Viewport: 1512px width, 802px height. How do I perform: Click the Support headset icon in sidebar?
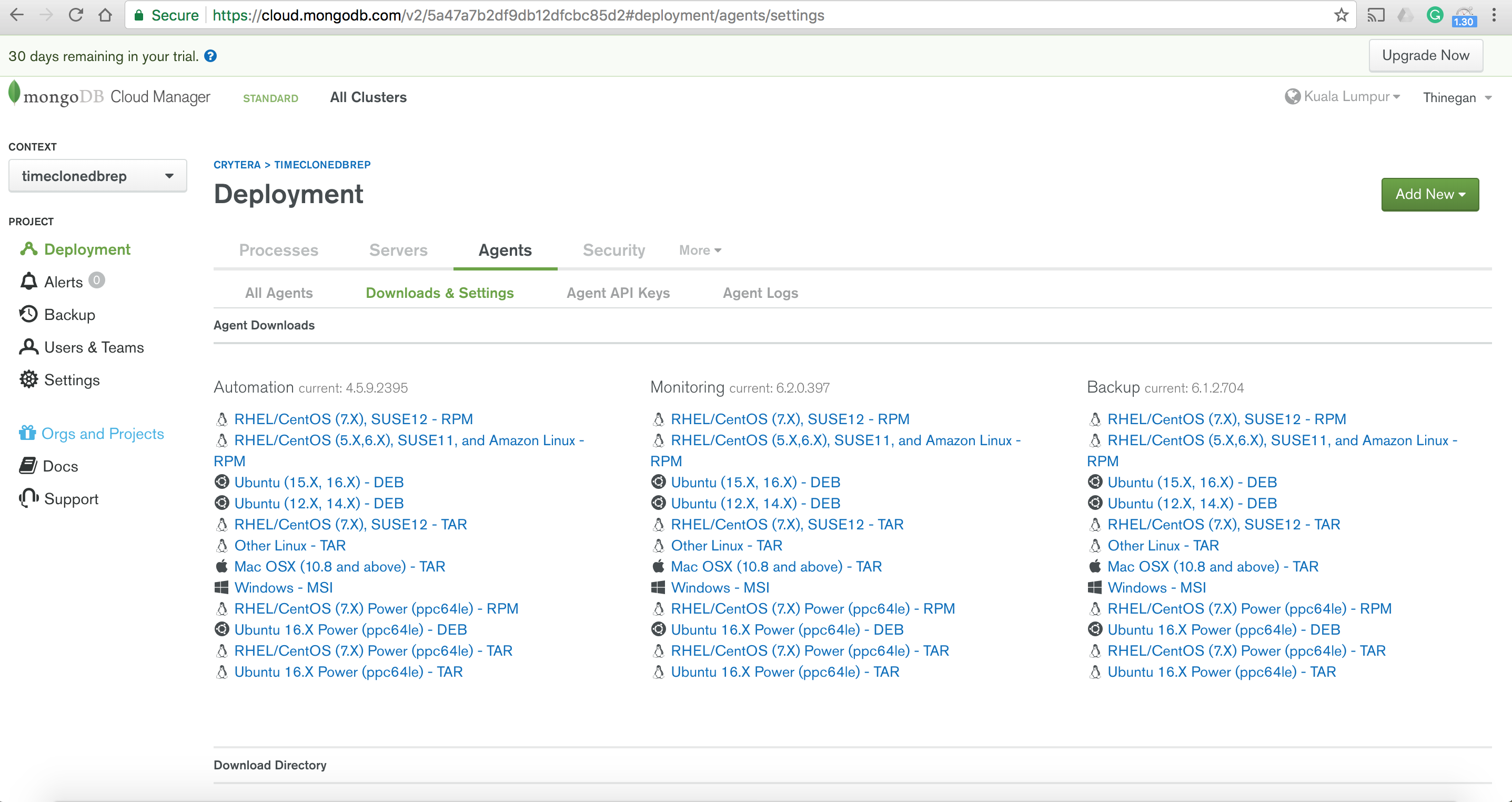point(28,498)
